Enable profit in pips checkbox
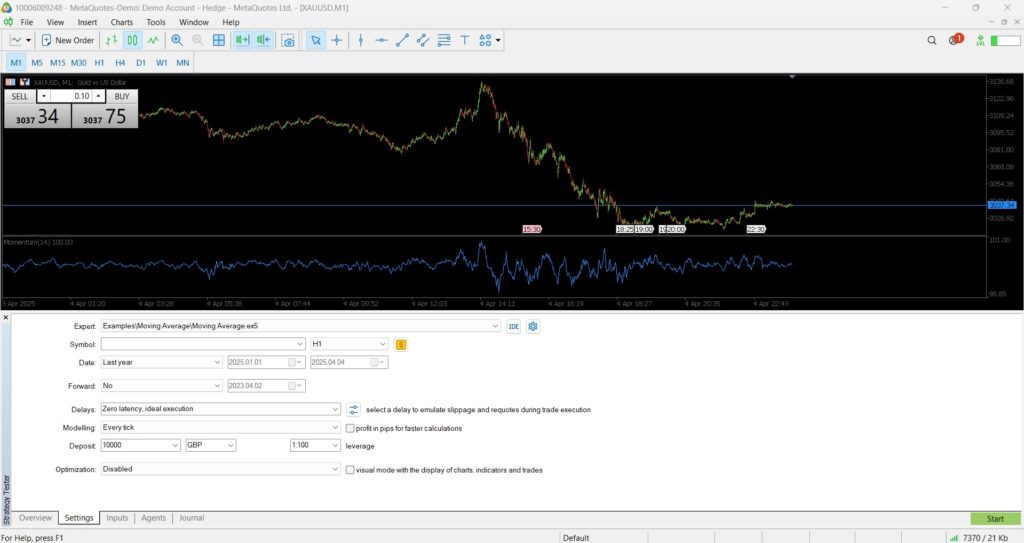 [350, 428]
